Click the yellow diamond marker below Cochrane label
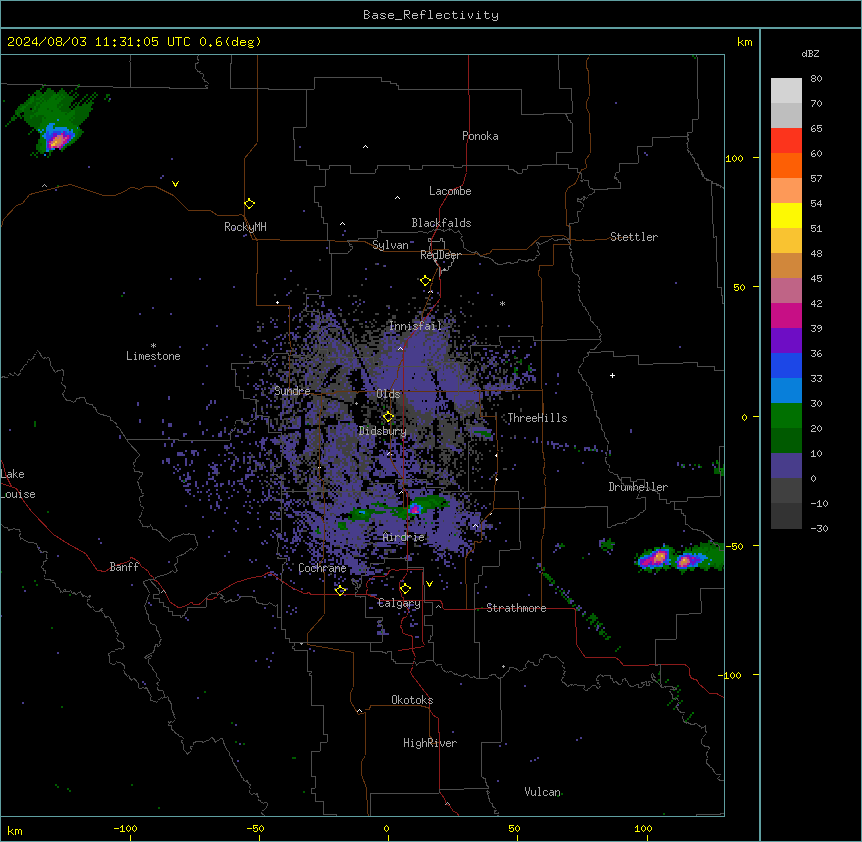The height and width of the screenshot is (842, 862). pyautogui.click(x=340, y=590)
